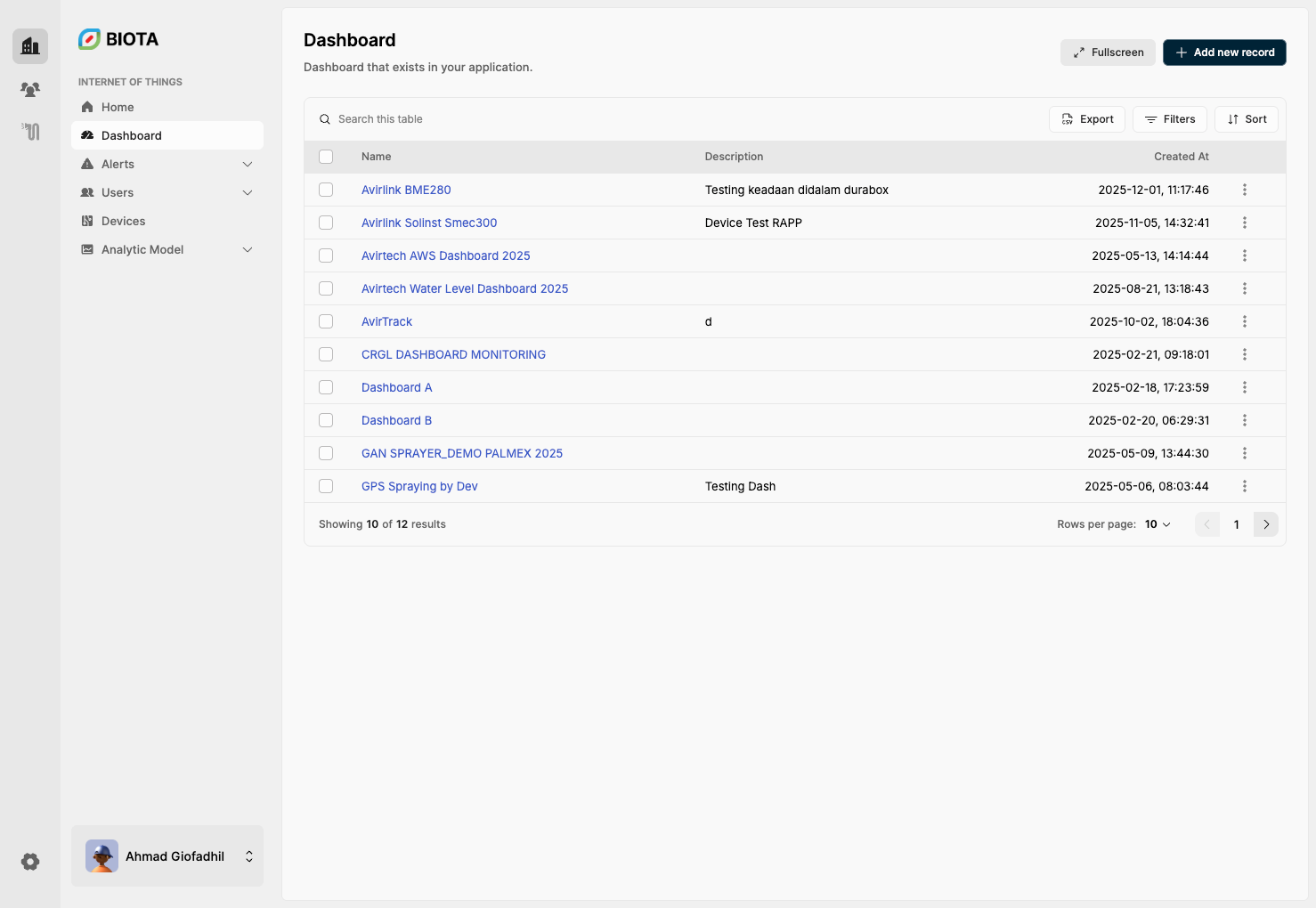The width and height of the screenshot is (1316, 908).
Task: Open row actions menu for Avirlink BME280
Action: coord(1244,190)
